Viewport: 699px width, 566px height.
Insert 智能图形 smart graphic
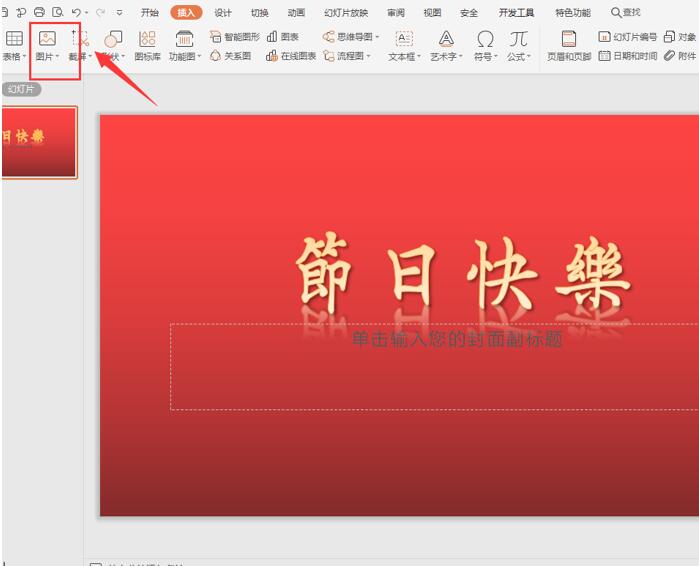click(234, 37)
